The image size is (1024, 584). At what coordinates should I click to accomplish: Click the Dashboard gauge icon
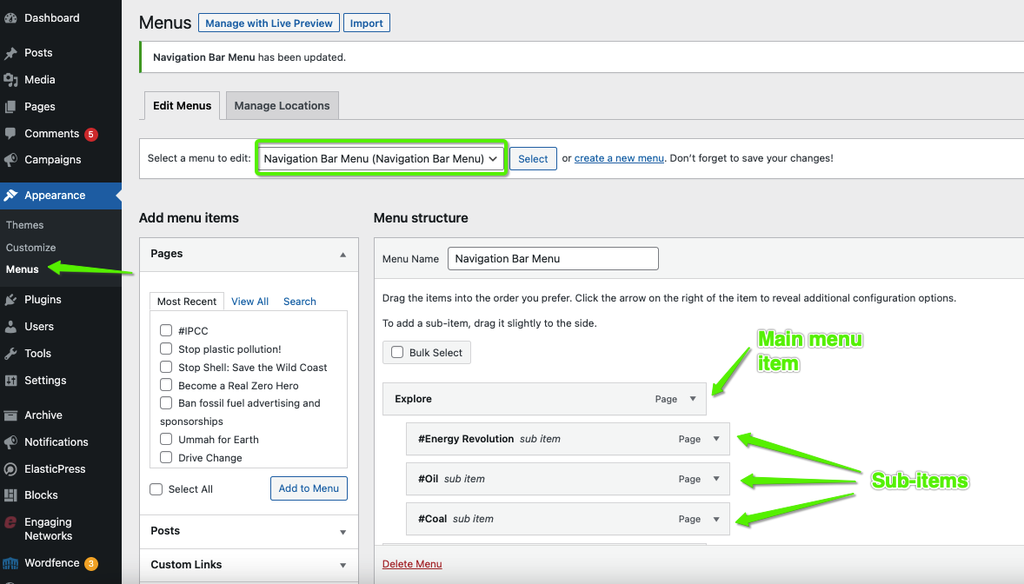point(10,18)
